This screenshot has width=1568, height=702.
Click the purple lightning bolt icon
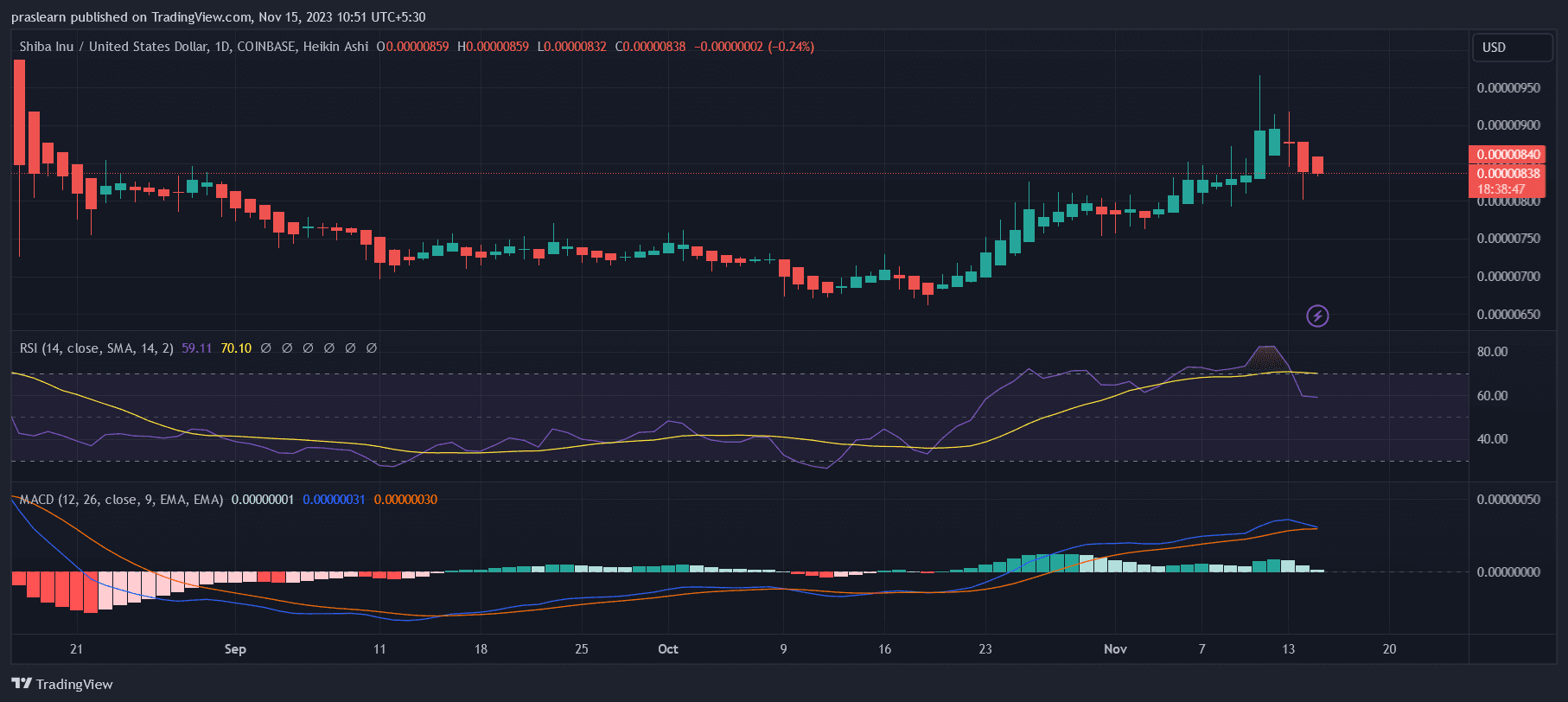point(1317,316)
